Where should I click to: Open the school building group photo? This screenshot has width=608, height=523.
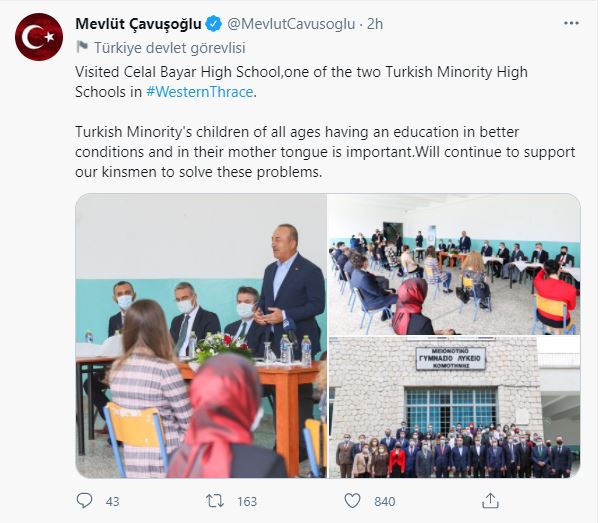(x=454, y=407)
